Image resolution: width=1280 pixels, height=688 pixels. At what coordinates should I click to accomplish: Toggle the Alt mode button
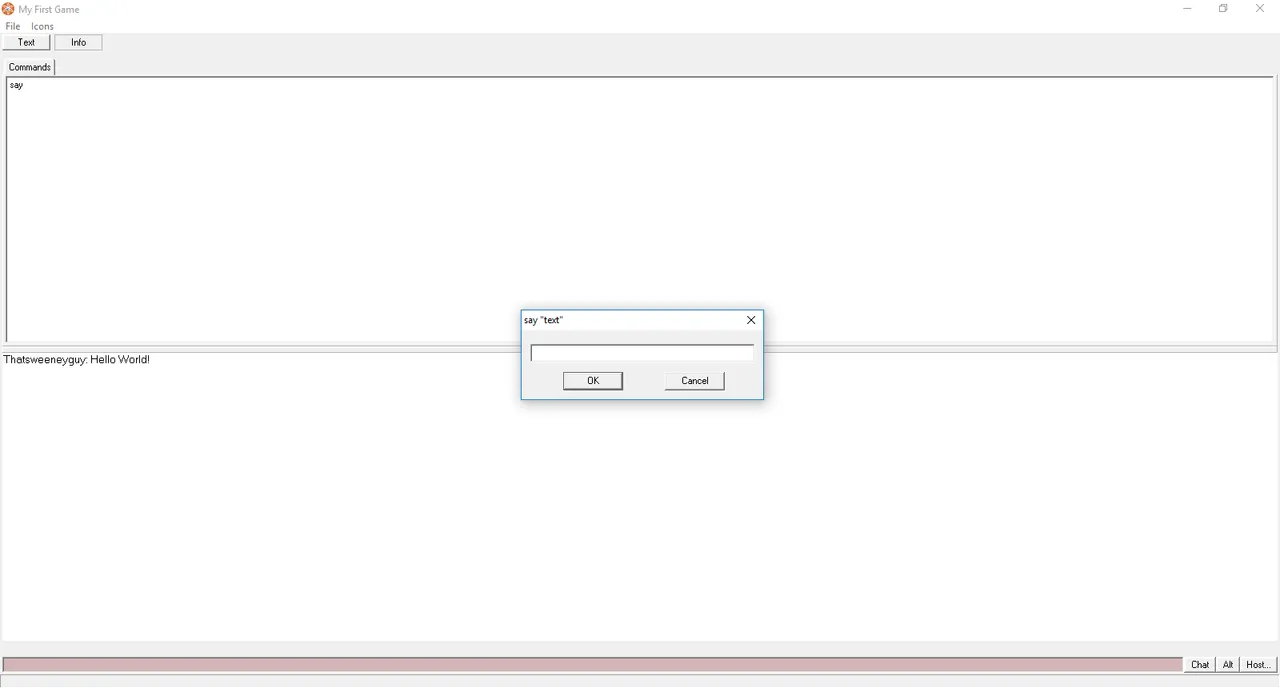[1228, 665]
